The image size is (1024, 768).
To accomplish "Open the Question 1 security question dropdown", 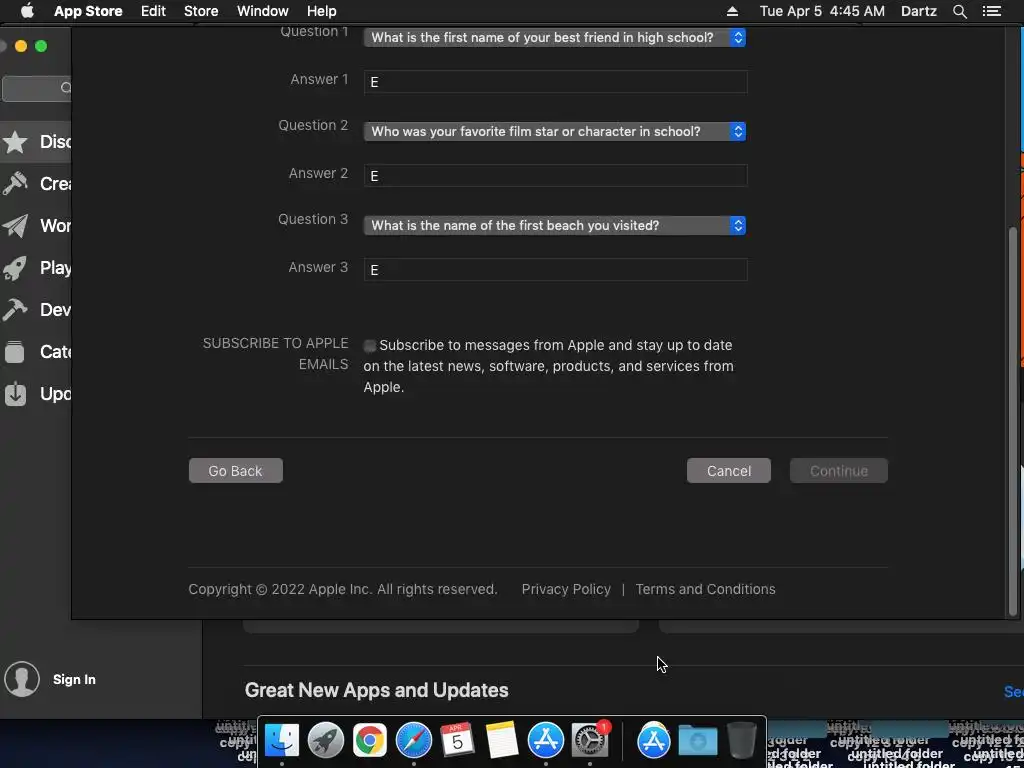I will (x=555, y=37).
